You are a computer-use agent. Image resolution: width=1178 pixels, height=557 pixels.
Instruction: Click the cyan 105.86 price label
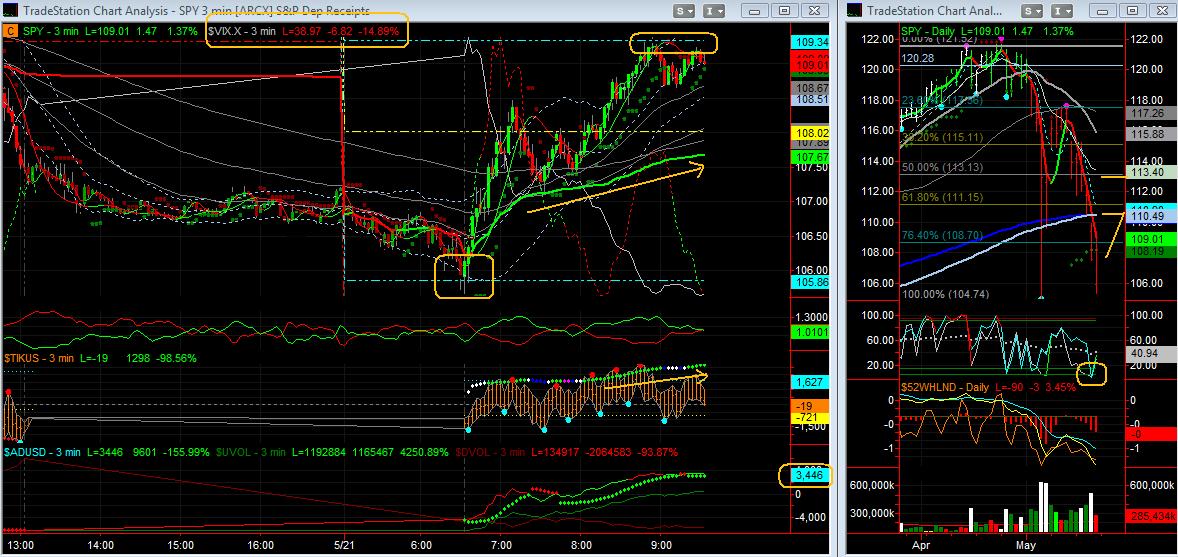pos(811,282)
